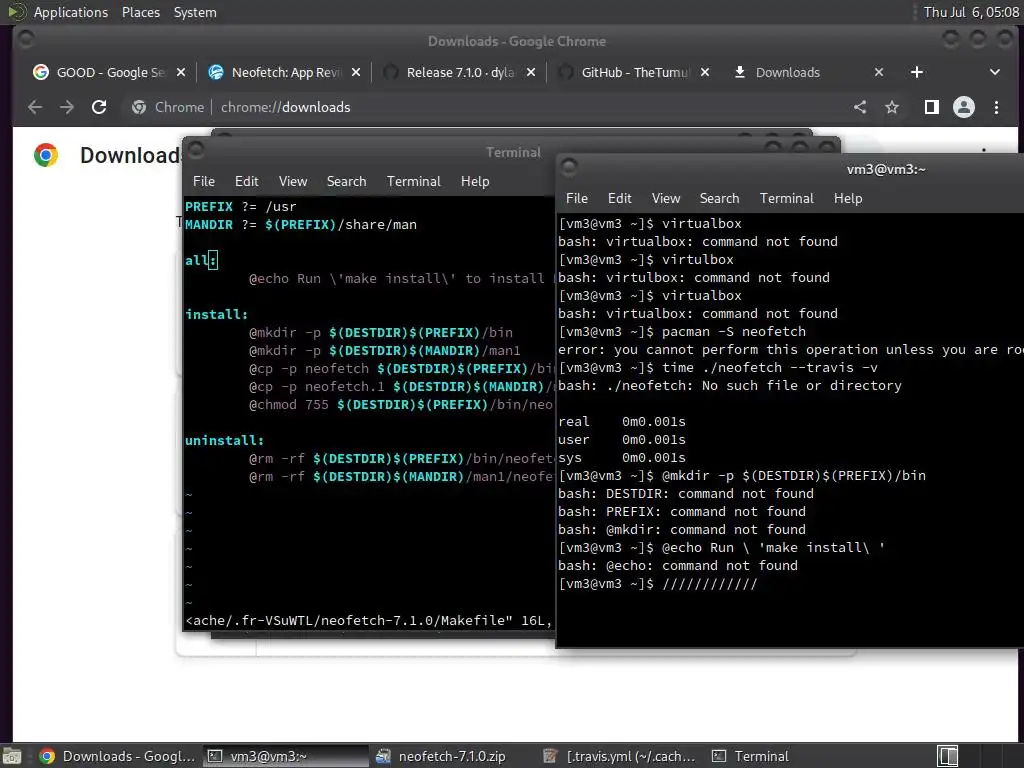
Task: Click the Chrome window menu button in titlebar
Action: coord(26,40)
